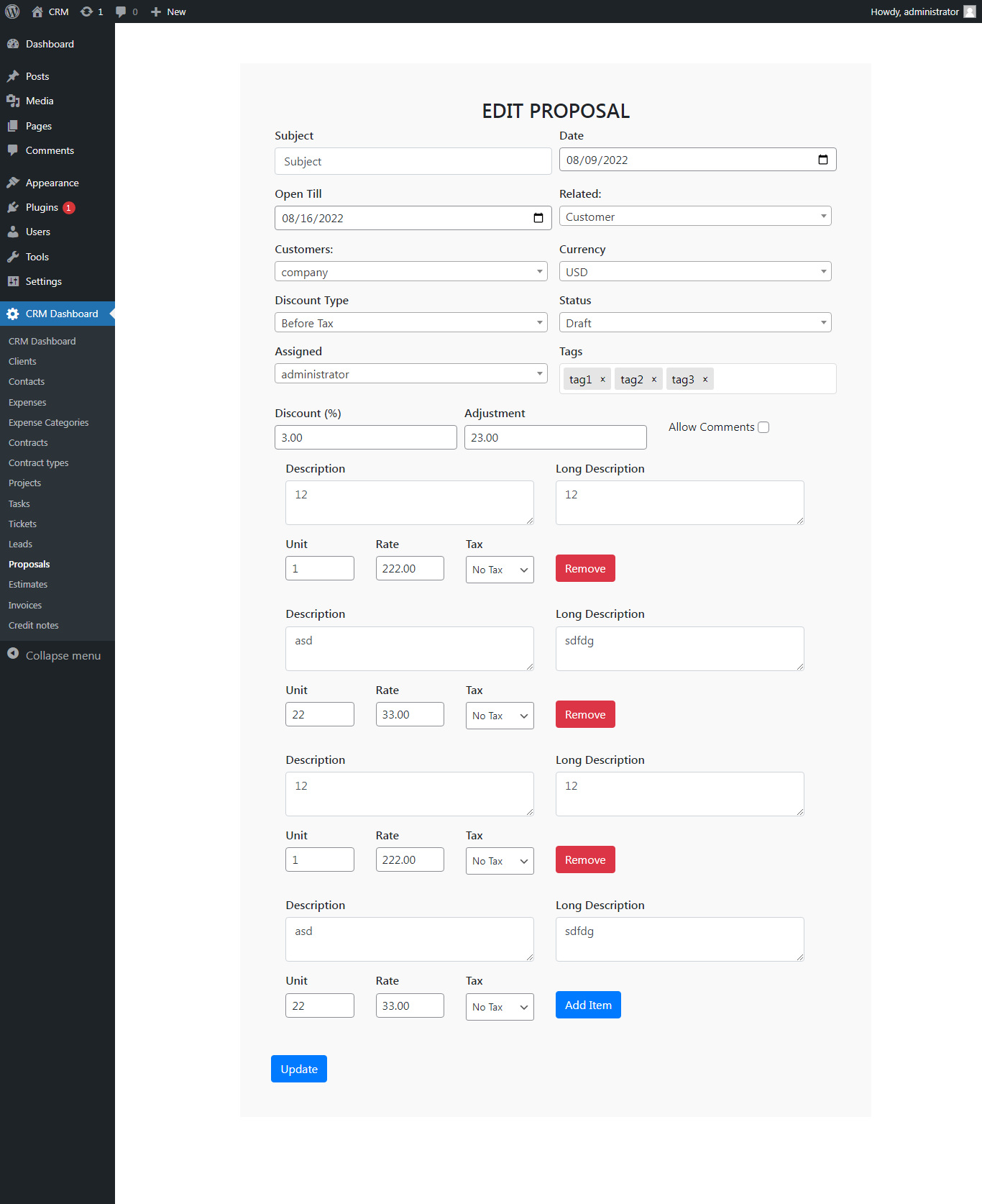Open the Date field calendar picker icon
This screenshot has width=982, height=1204.
click(823, 160)
